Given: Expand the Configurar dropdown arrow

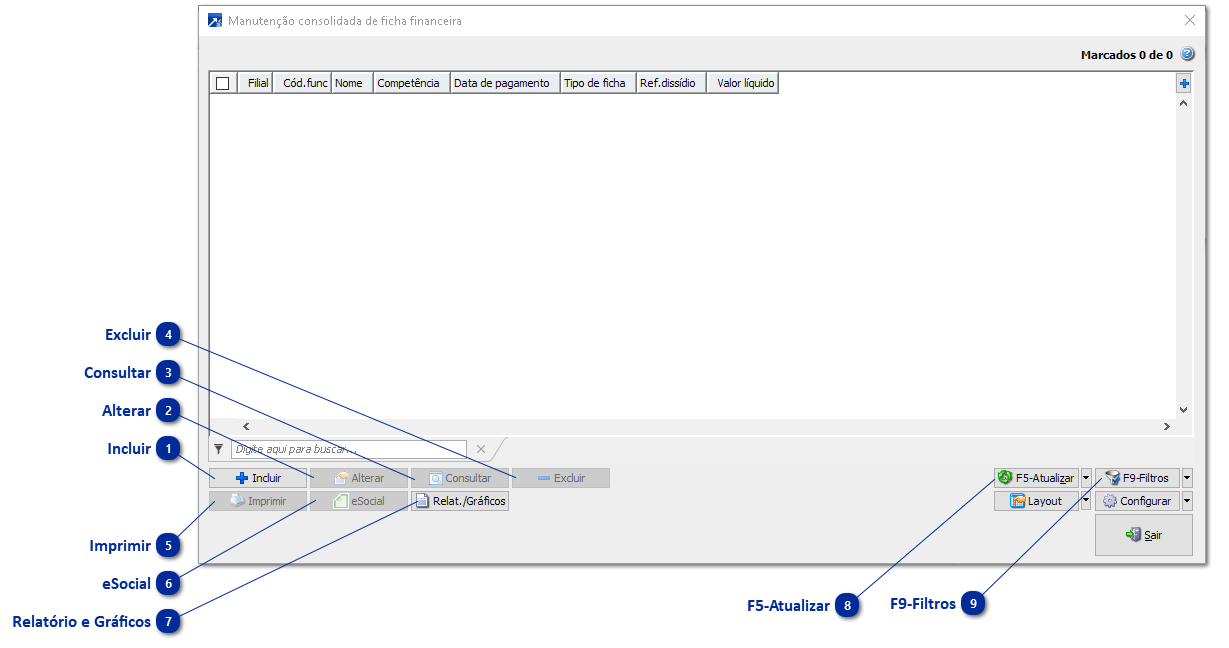Looking at the screenshot, I should (1187, 501).
